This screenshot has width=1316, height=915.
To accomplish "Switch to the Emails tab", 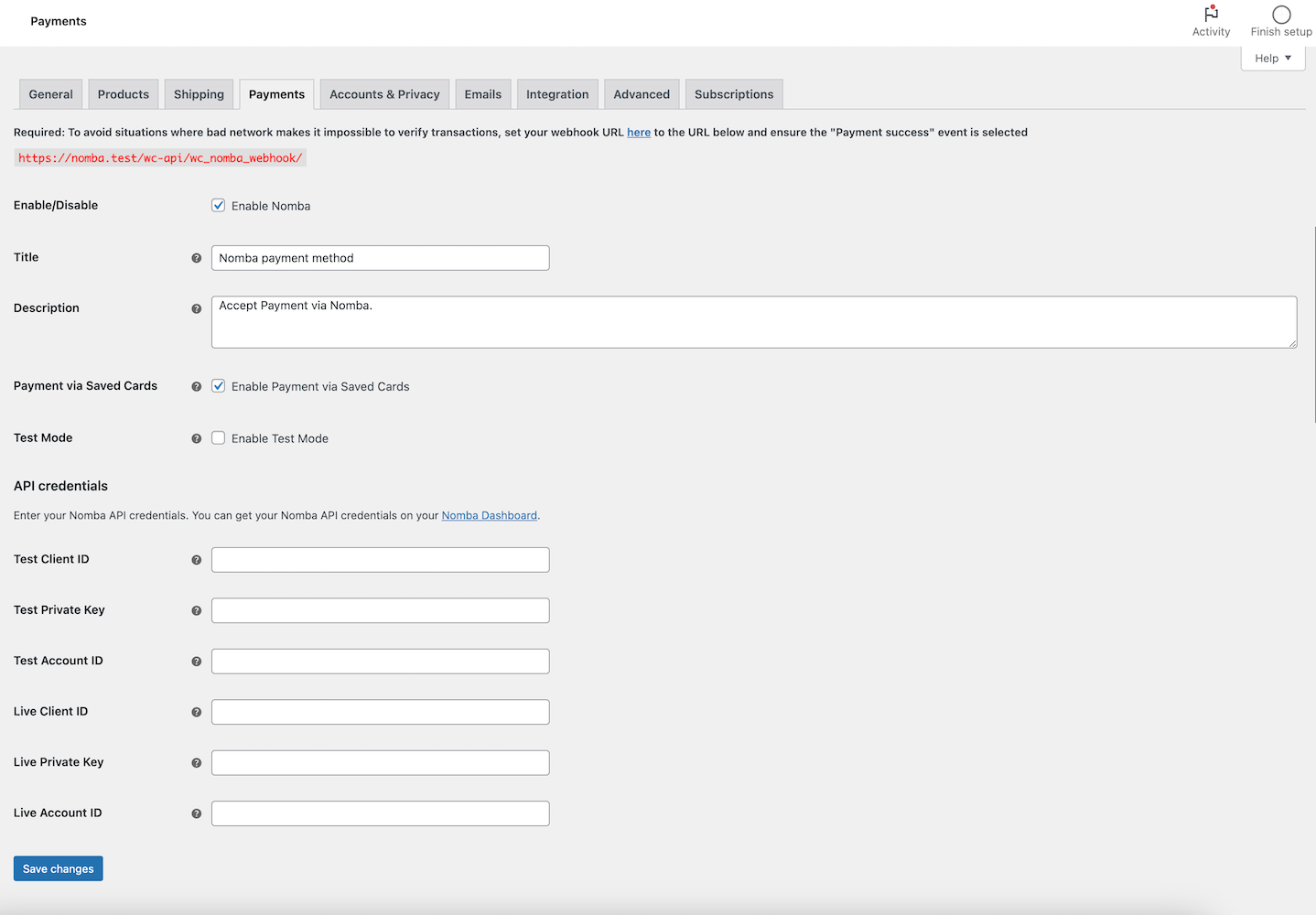I will [483, 94].
